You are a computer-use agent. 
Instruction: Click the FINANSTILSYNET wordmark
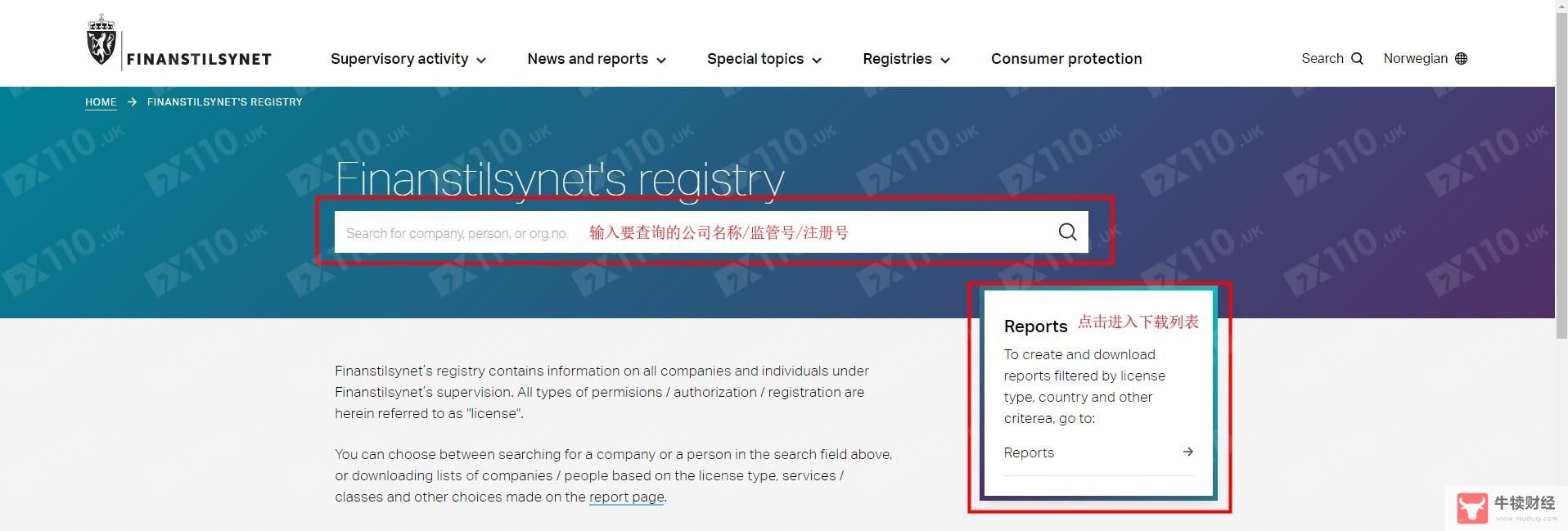pos(199,59)
